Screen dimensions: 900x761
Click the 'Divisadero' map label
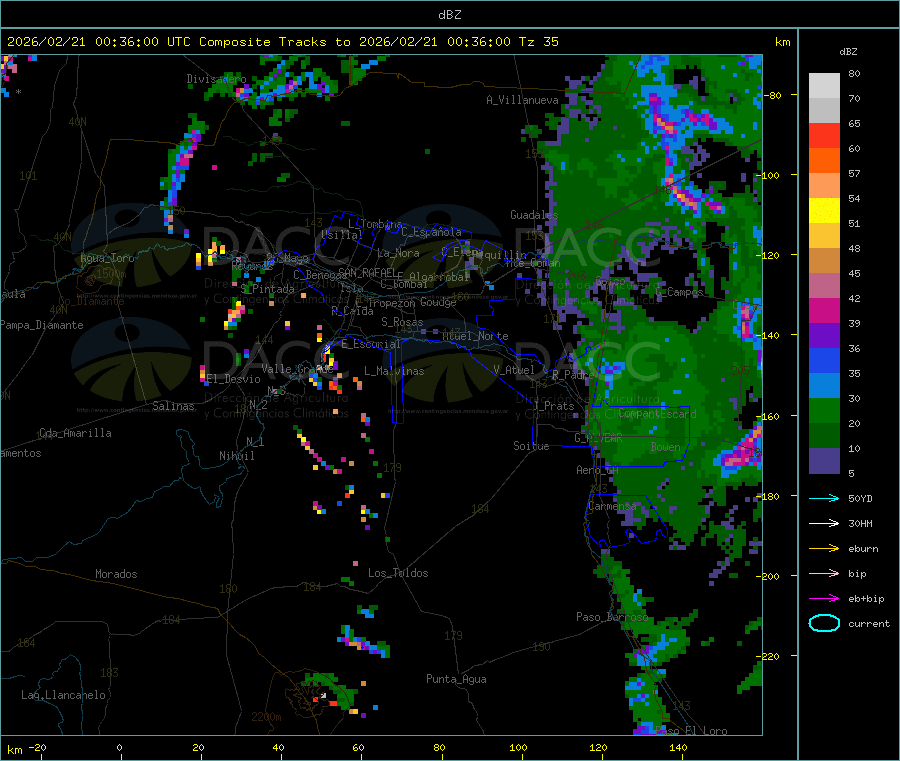pyautogui.click(x=216, y=79)
